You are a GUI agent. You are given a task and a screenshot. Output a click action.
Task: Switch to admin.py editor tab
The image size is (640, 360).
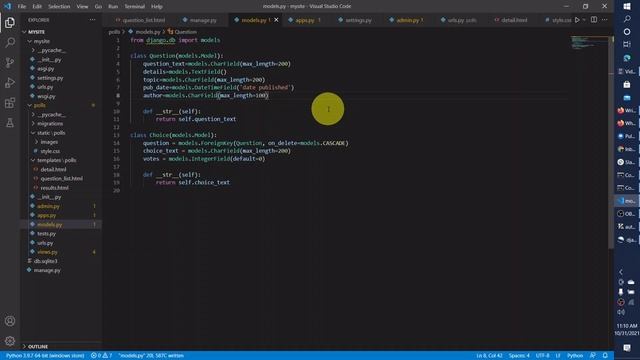(407, 20)
